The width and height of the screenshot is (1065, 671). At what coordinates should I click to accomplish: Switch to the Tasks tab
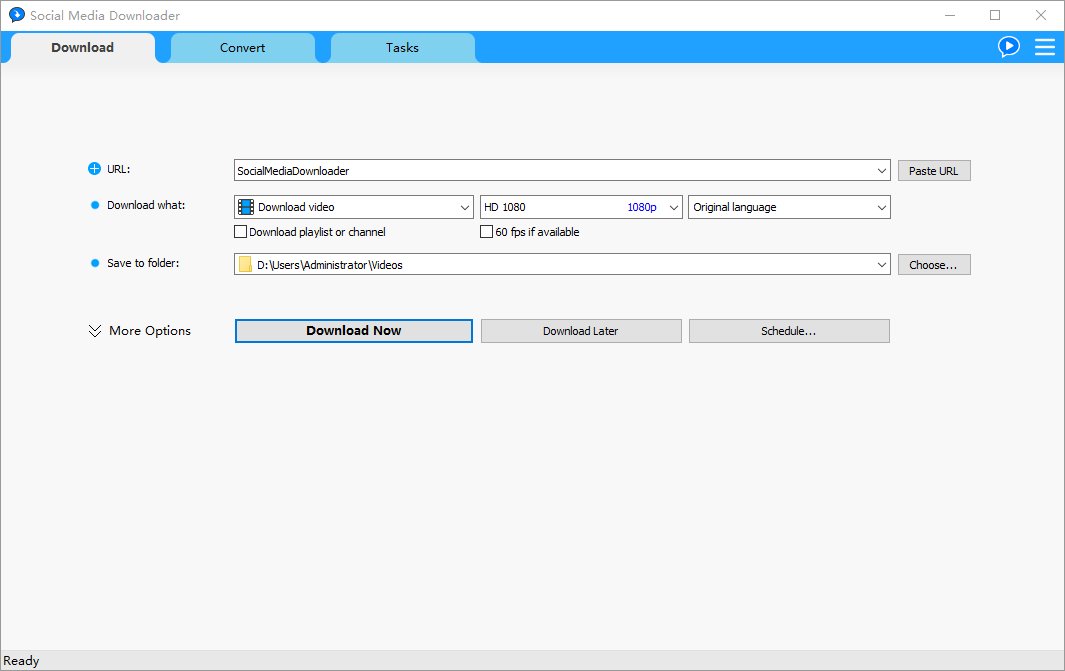click(x=402, y=48)
